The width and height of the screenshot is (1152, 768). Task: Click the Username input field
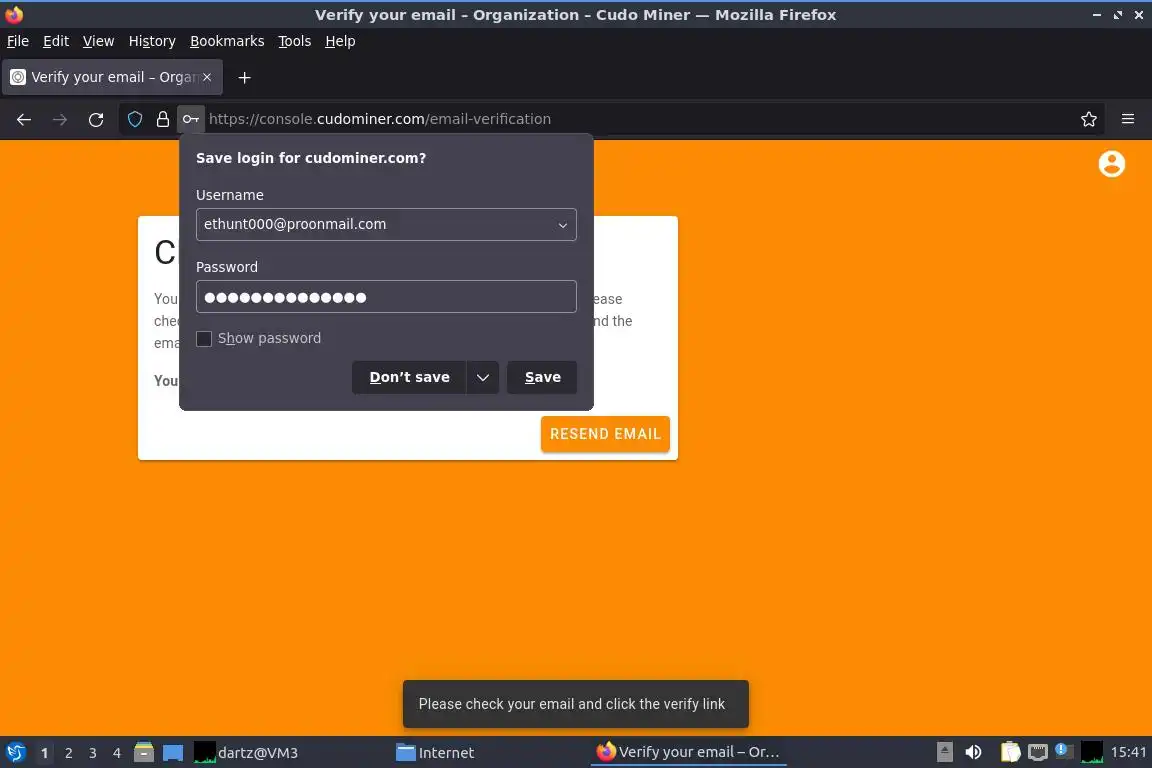(x=386, y=225)
